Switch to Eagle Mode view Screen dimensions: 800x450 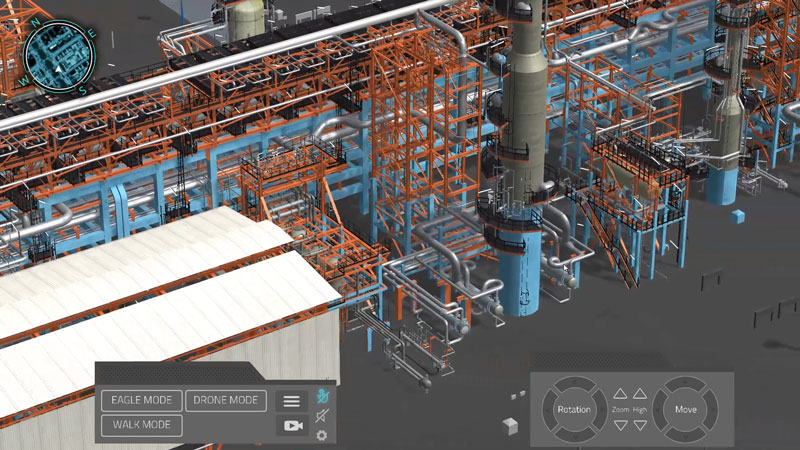click(141, 401)
